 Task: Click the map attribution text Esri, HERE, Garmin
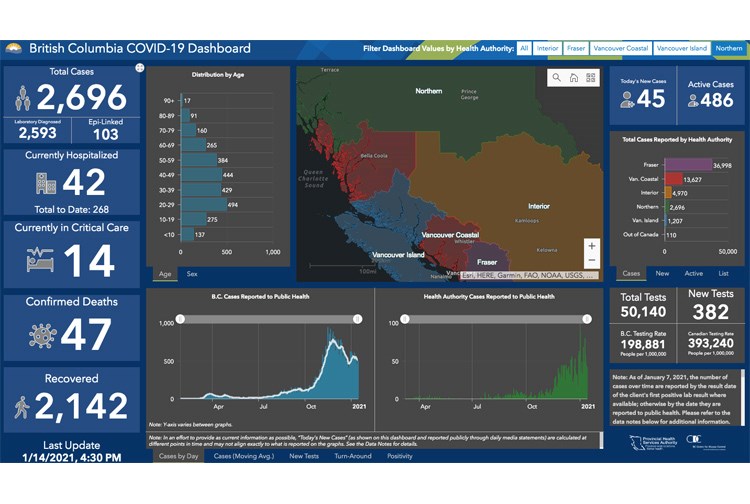[529, 275]
